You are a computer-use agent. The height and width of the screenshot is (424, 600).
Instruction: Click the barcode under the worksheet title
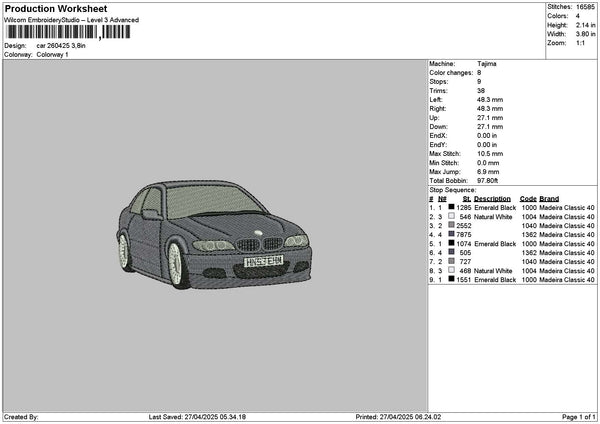pos(66,32)
